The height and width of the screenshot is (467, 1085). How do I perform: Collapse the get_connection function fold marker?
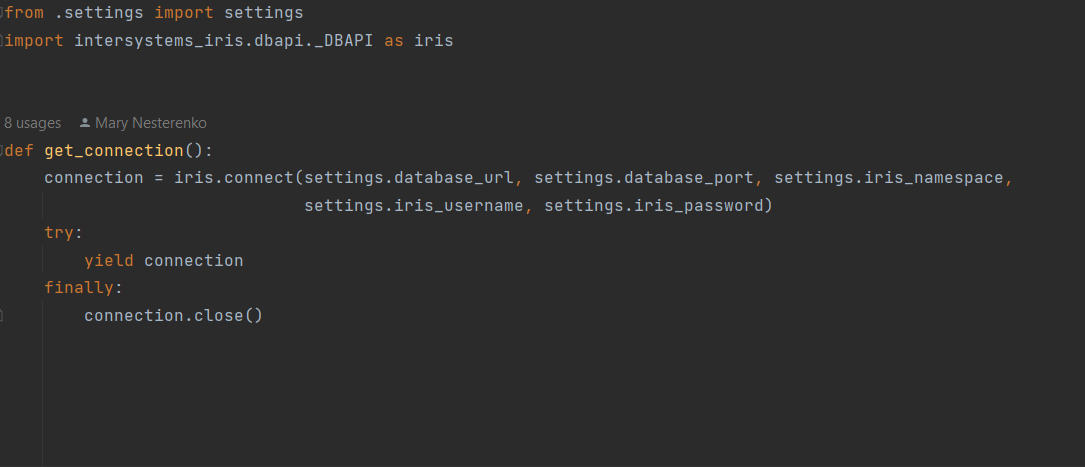(3, 151)
